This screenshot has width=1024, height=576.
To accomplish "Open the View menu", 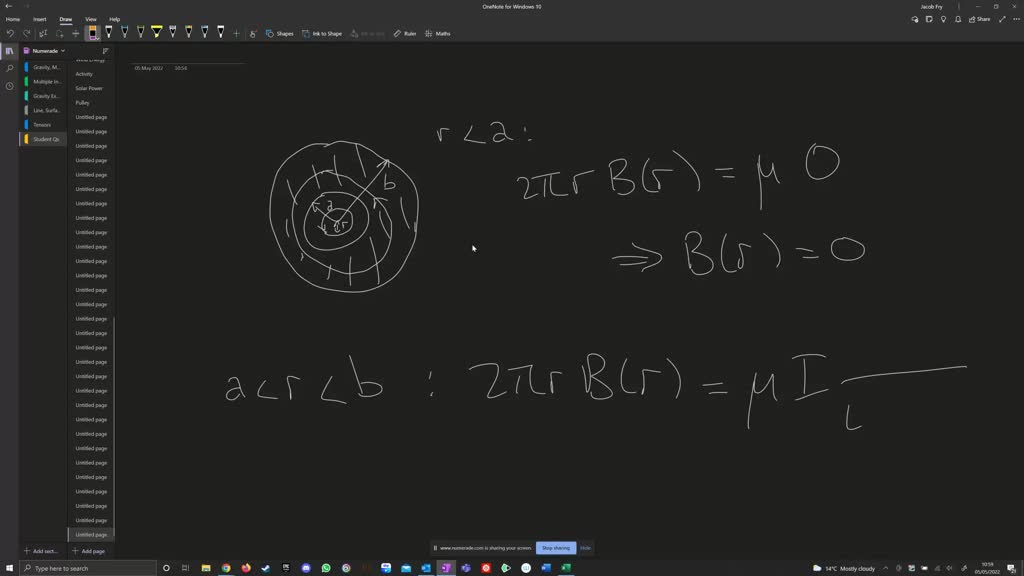I will tap(90, 19).
